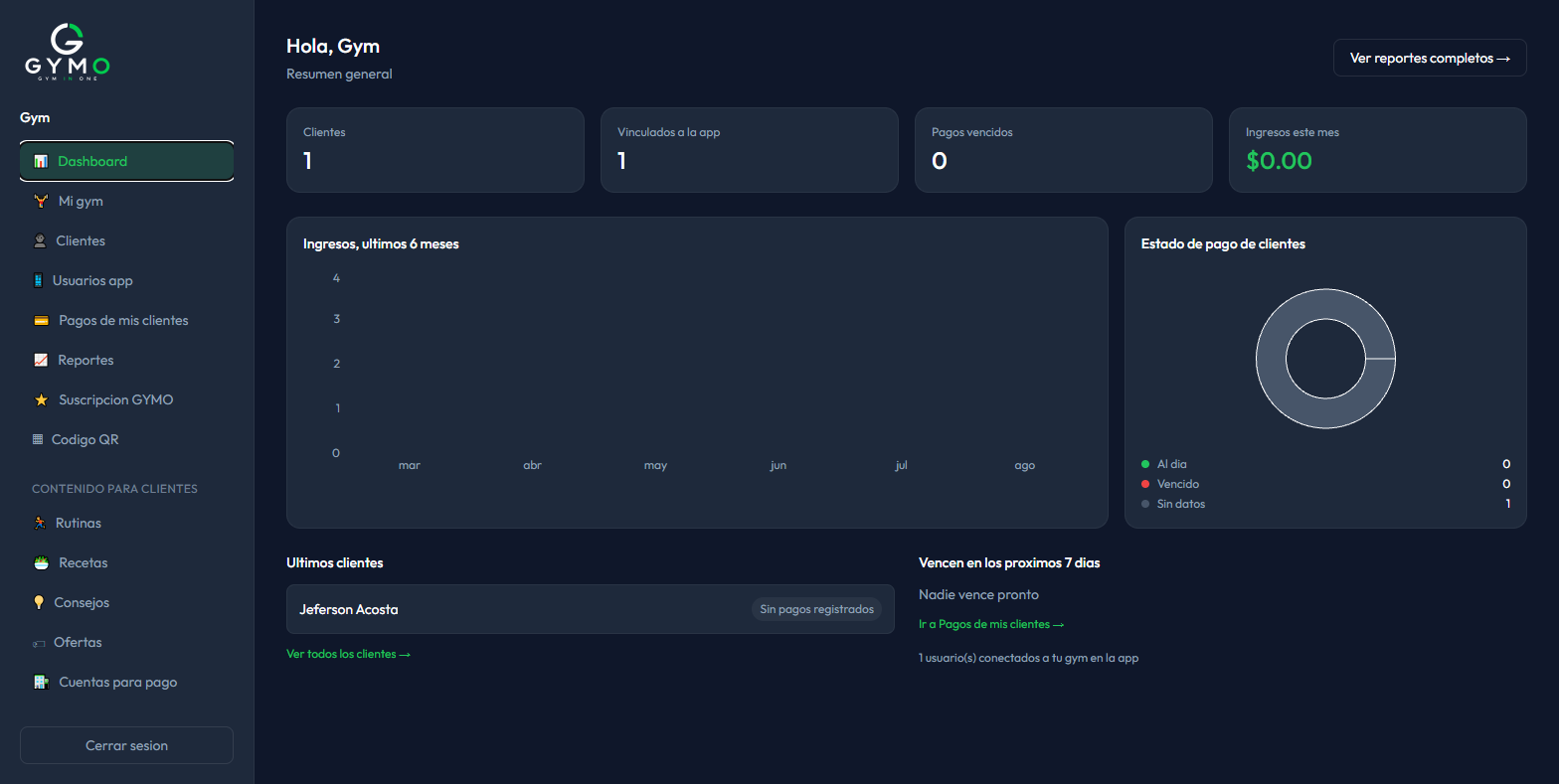
Task: Click the CONTENIDO PARA CLIENTES section label
Action: (114, 489)
